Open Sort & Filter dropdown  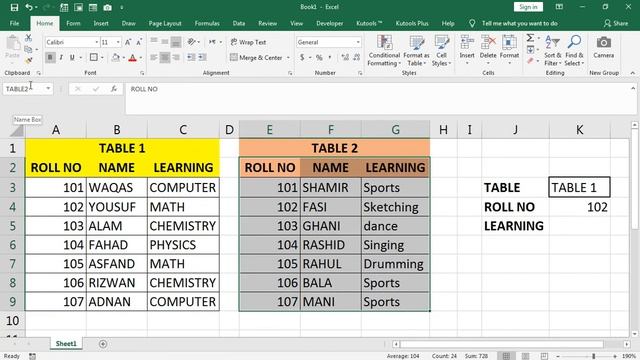click(x=553, y=51)
